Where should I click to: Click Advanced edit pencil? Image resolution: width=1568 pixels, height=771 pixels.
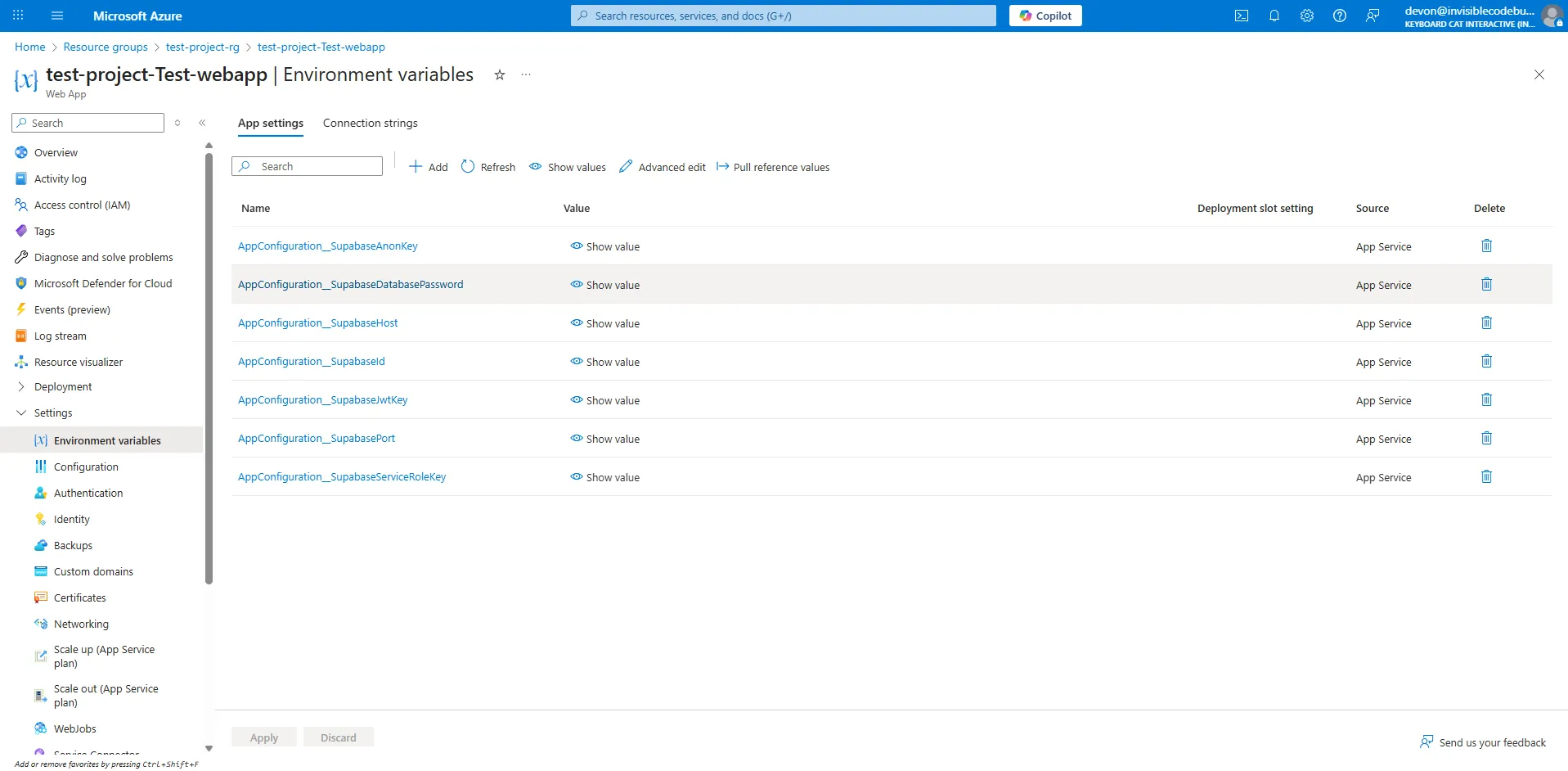(663, 167)
